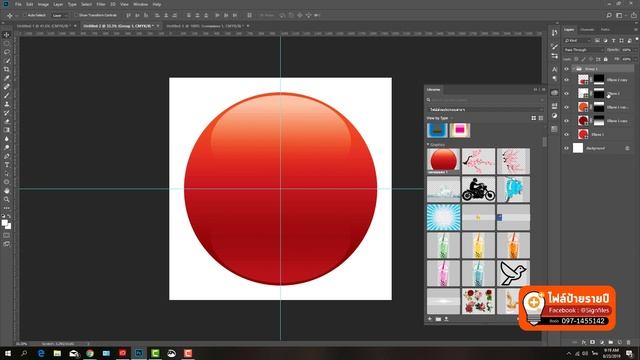Screen dimensions: 640x360
Task: Enable the Auto-Select checkbox
Action: coord(24,15)
